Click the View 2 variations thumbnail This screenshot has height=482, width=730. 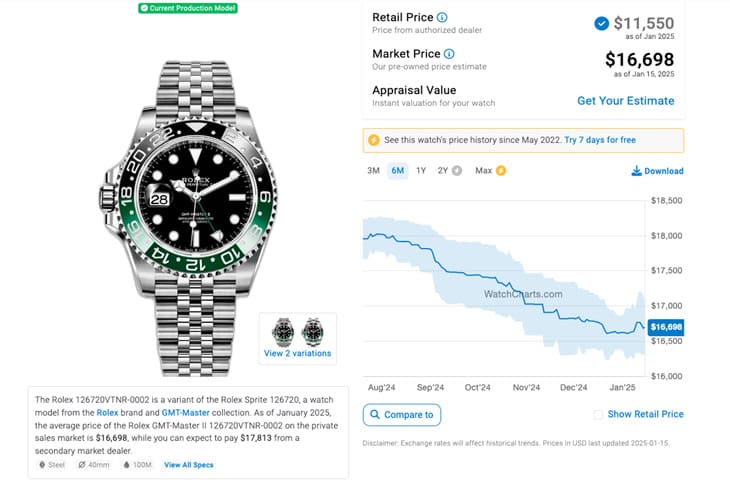pos(297,338)
